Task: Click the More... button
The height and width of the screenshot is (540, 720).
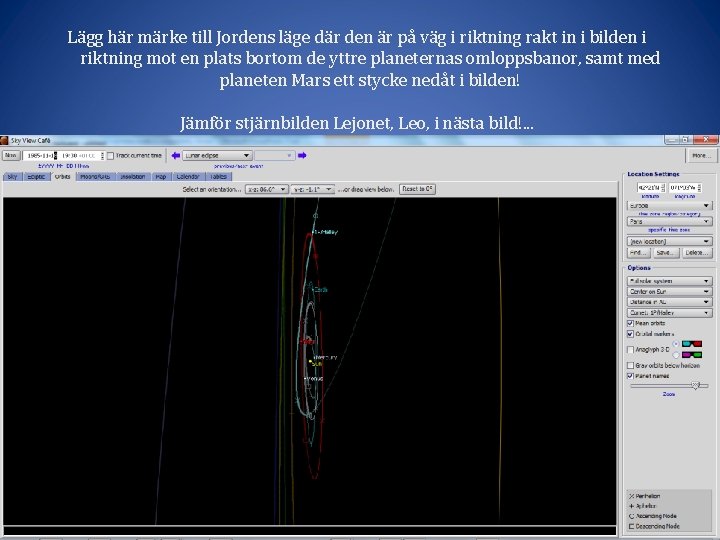Action: pyautogui.click(x=701, y=156)
